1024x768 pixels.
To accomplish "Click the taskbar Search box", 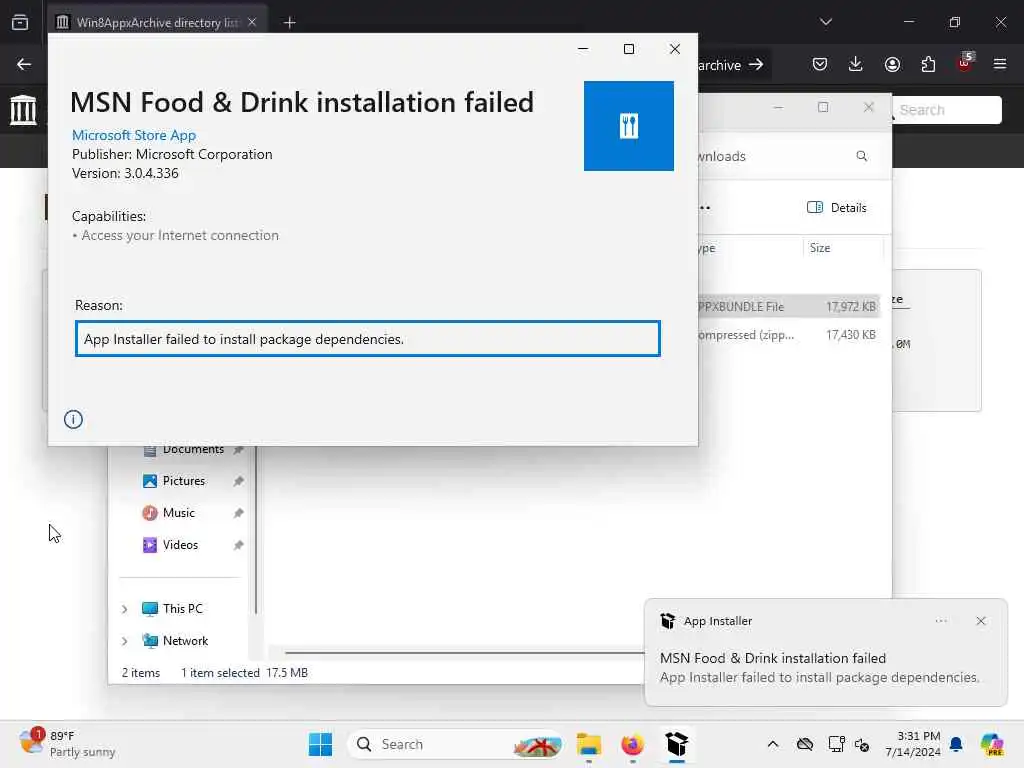I will pos(455,744).
